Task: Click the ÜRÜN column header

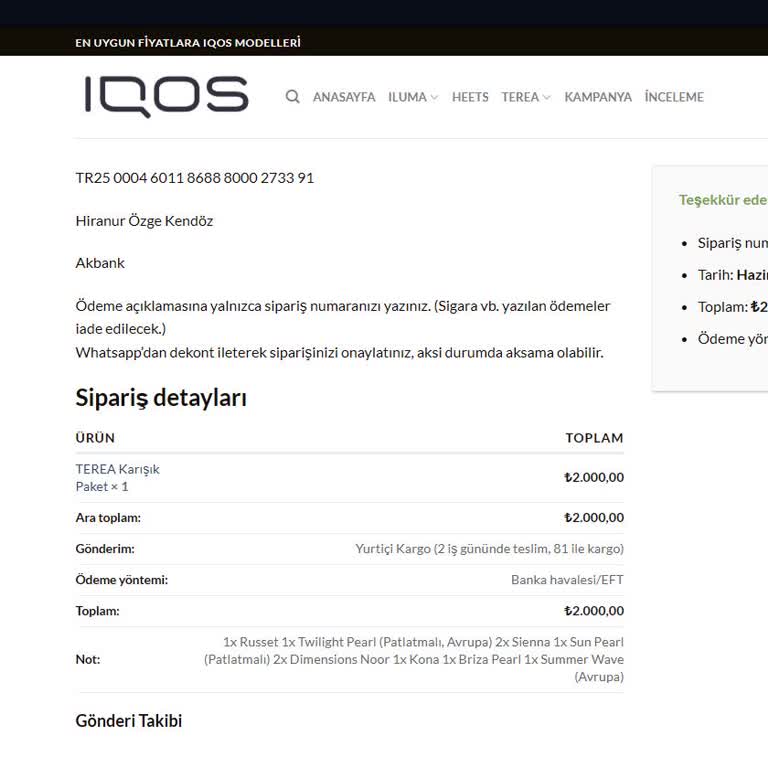Action: click(95, 437)
